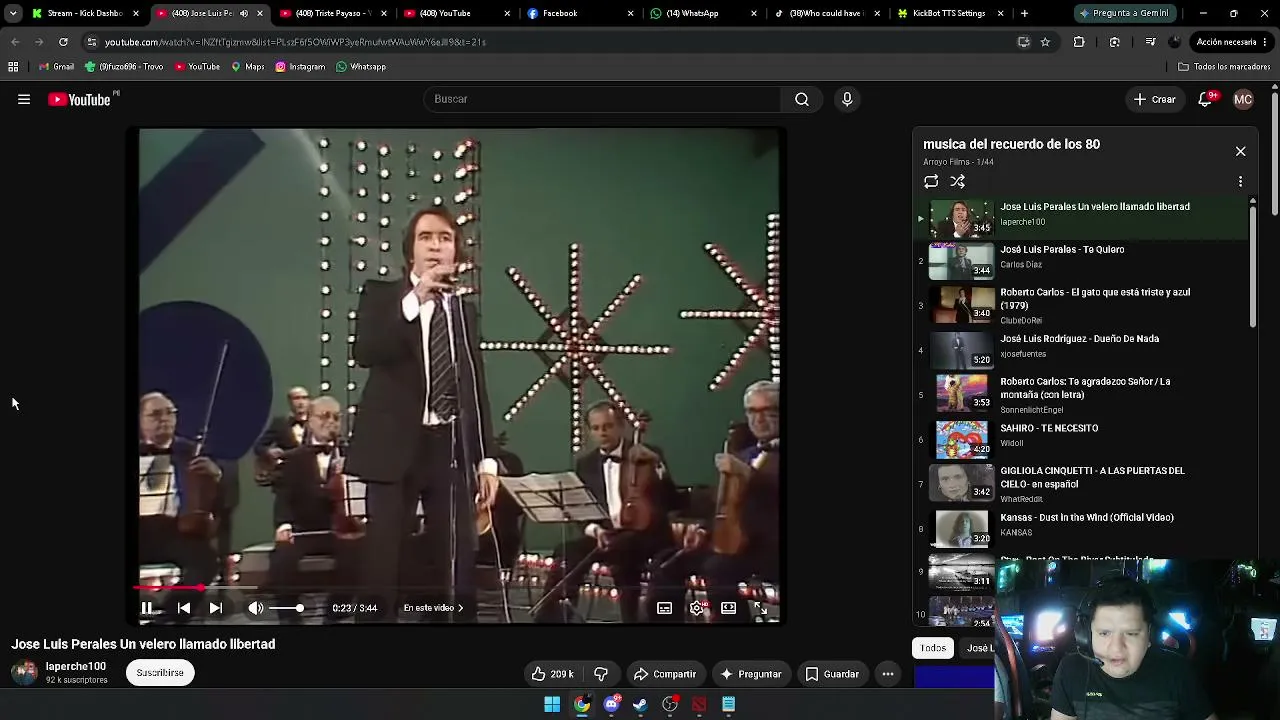The width and height of the screenshot is (1280, 720).
Task: Open Chrome apps grid in bookmarks bar
Action: (x=13, y=67)
